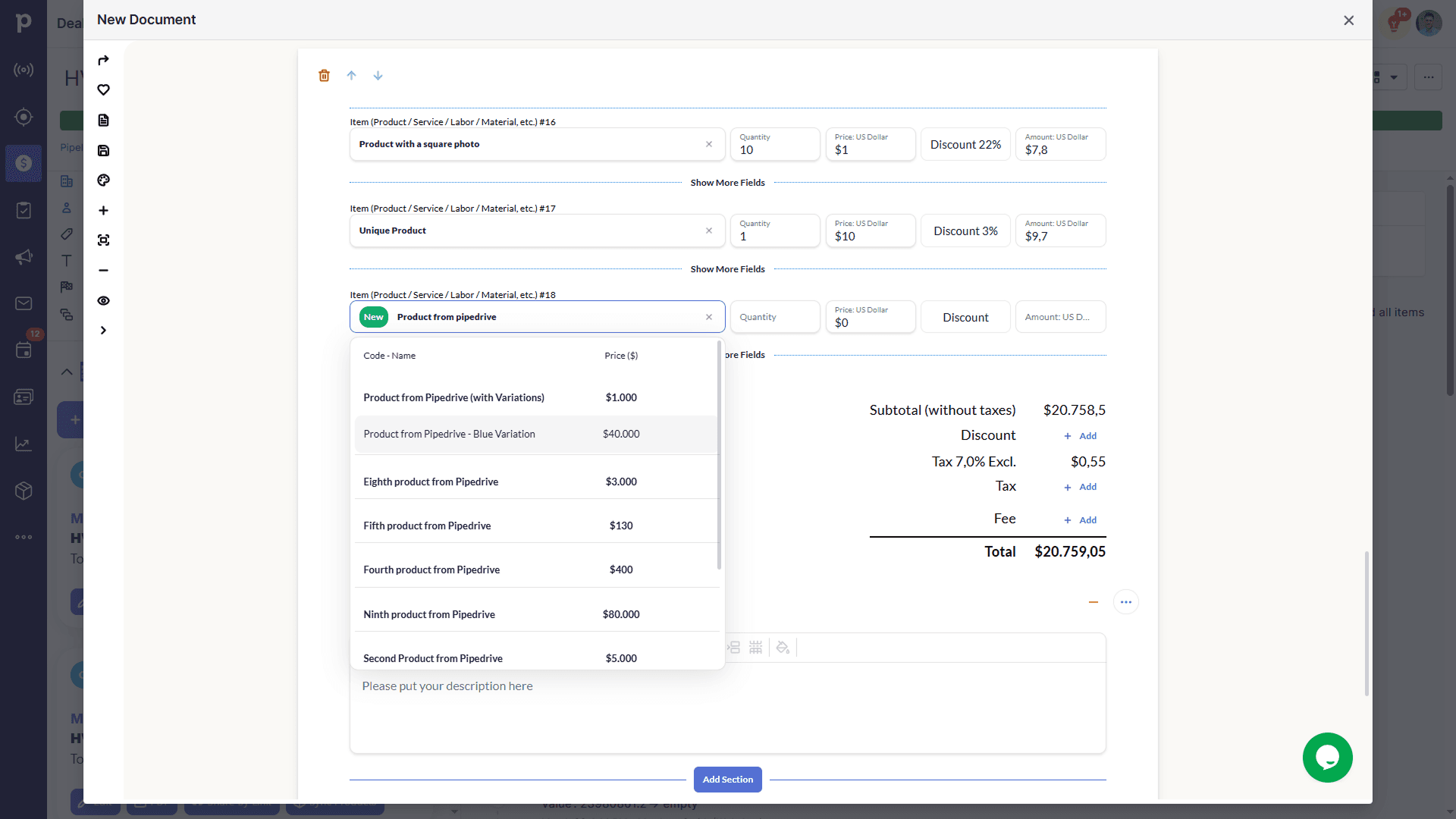Move section up with the up arrow

point(351,75)
